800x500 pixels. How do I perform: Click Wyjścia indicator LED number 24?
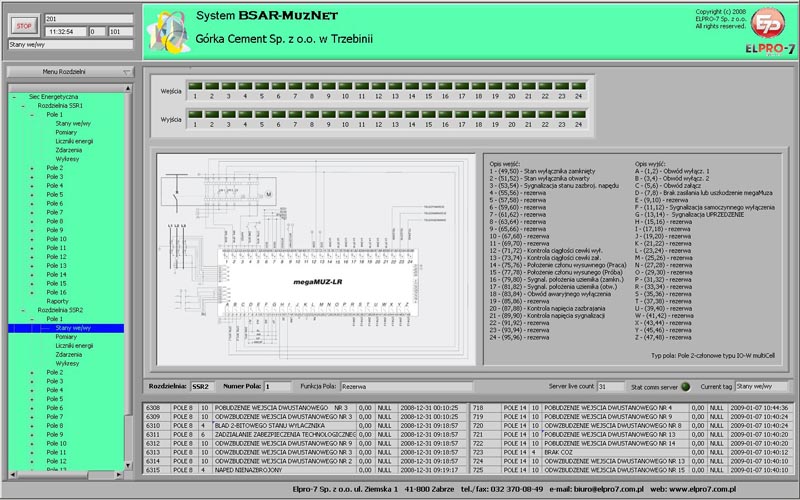click(579, 114)
